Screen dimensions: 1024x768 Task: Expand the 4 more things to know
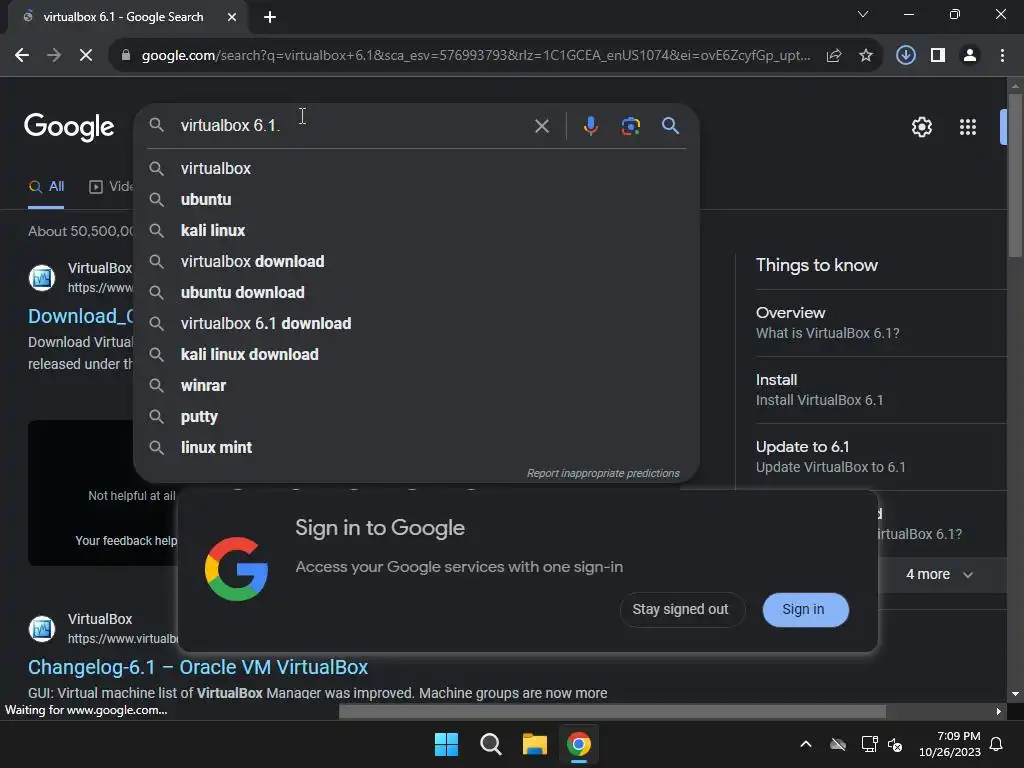[940, 575]
